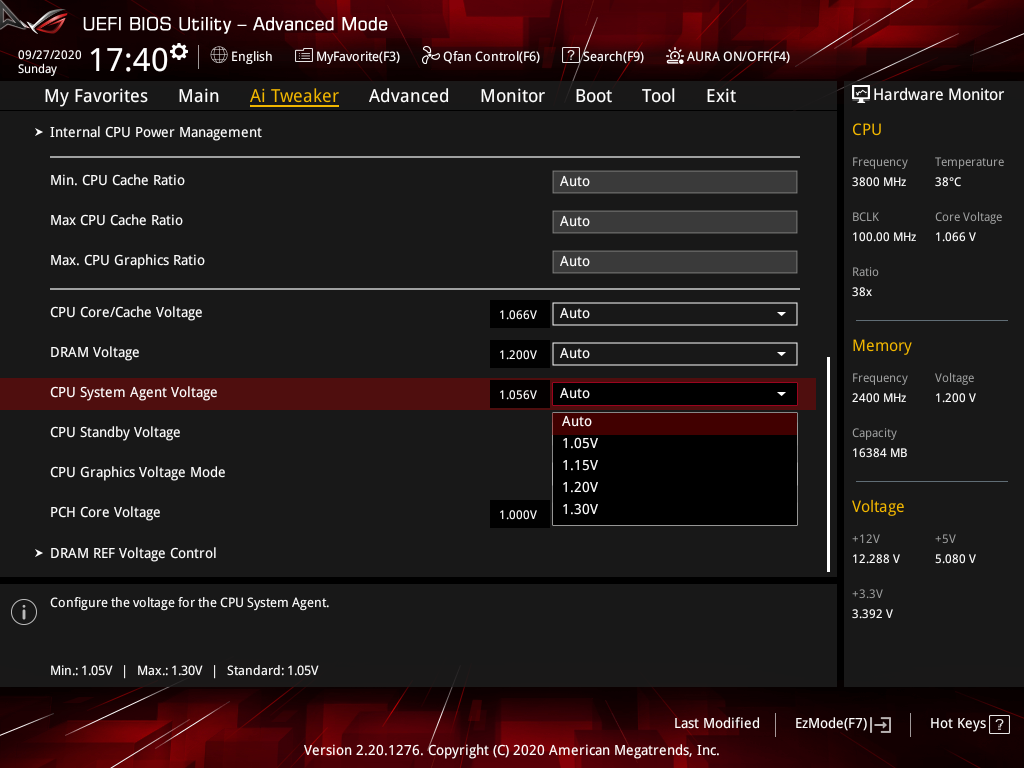
Task: Click the 09/27/2020 date
Action: 50,54
